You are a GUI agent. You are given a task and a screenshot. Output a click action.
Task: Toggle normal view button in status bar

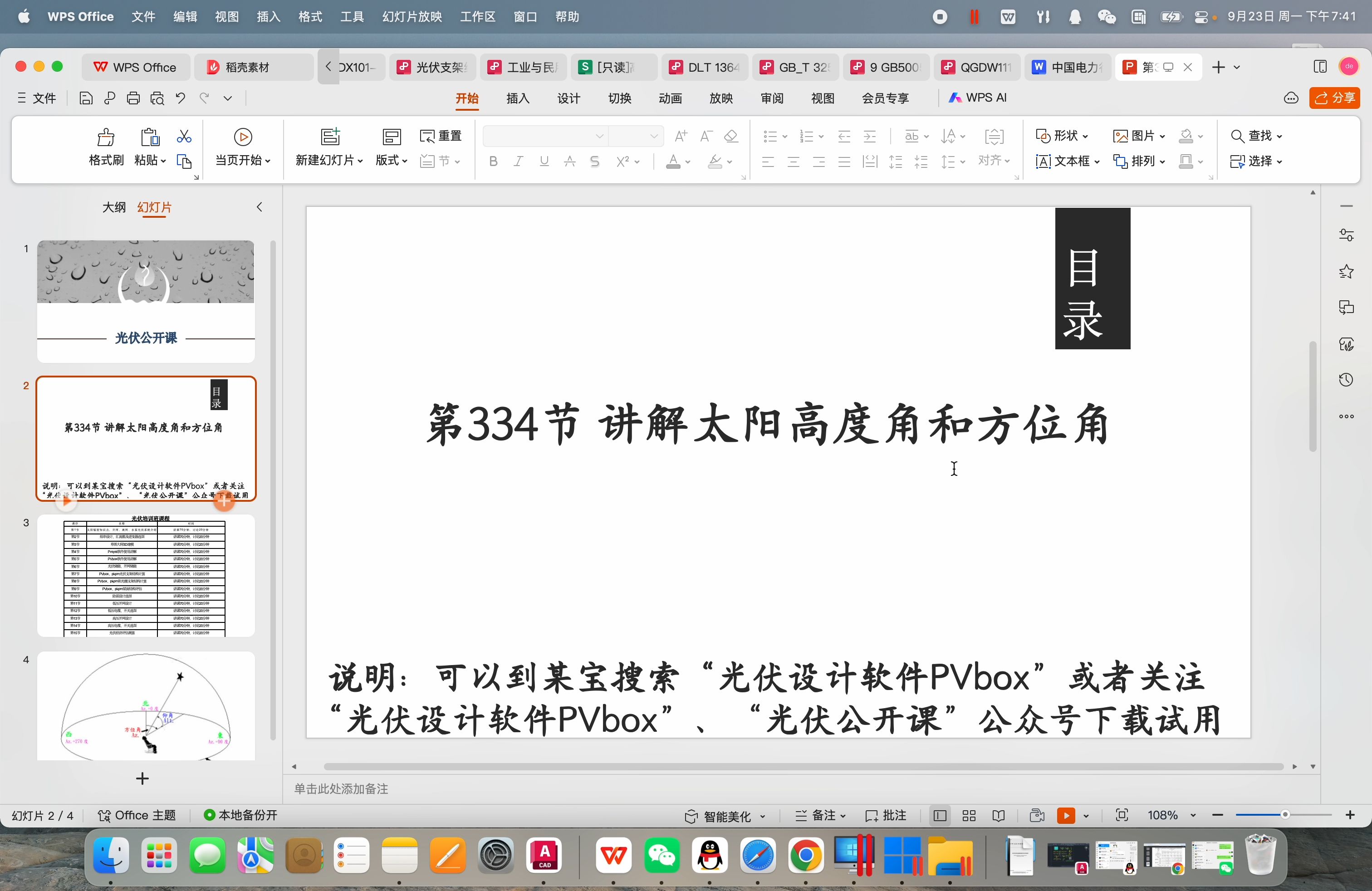pyautogui.click(x=939, y=816)
